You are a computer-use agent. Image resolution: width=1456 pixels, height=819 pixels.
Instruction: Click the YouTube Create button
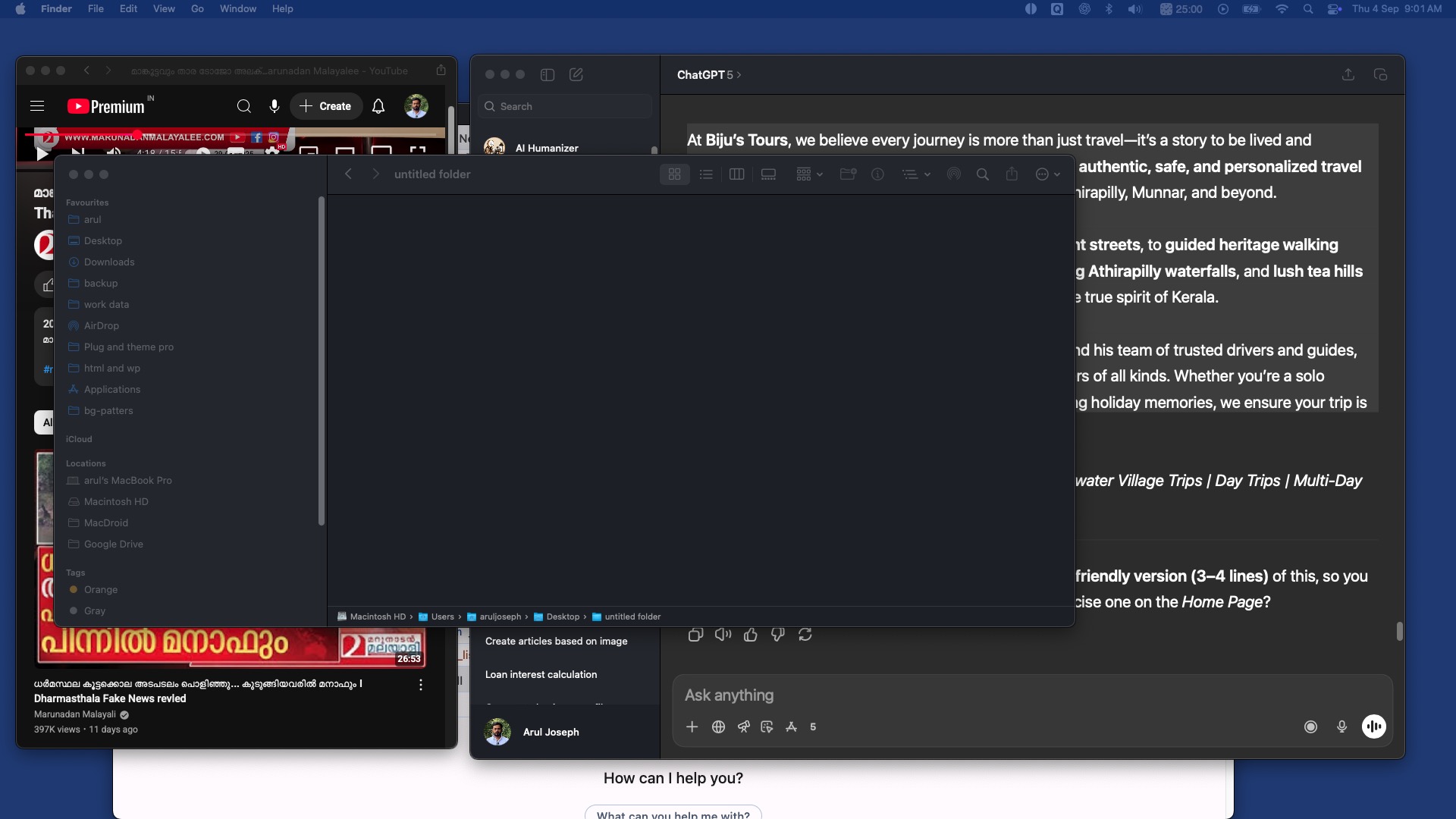coord(326,106)
